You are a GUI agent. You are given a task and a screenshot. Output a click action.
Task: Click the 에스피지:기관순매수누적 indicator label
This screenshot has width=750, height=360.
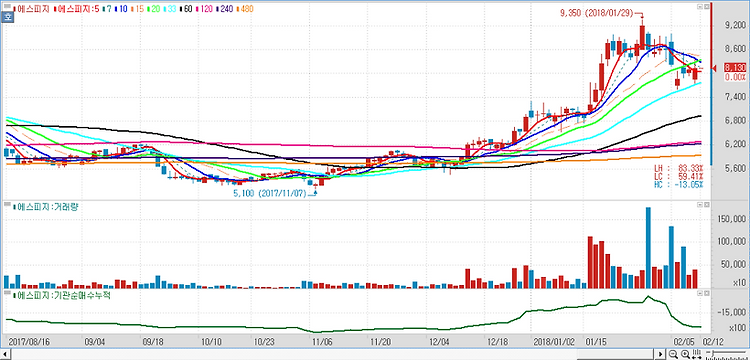point(62,295)
